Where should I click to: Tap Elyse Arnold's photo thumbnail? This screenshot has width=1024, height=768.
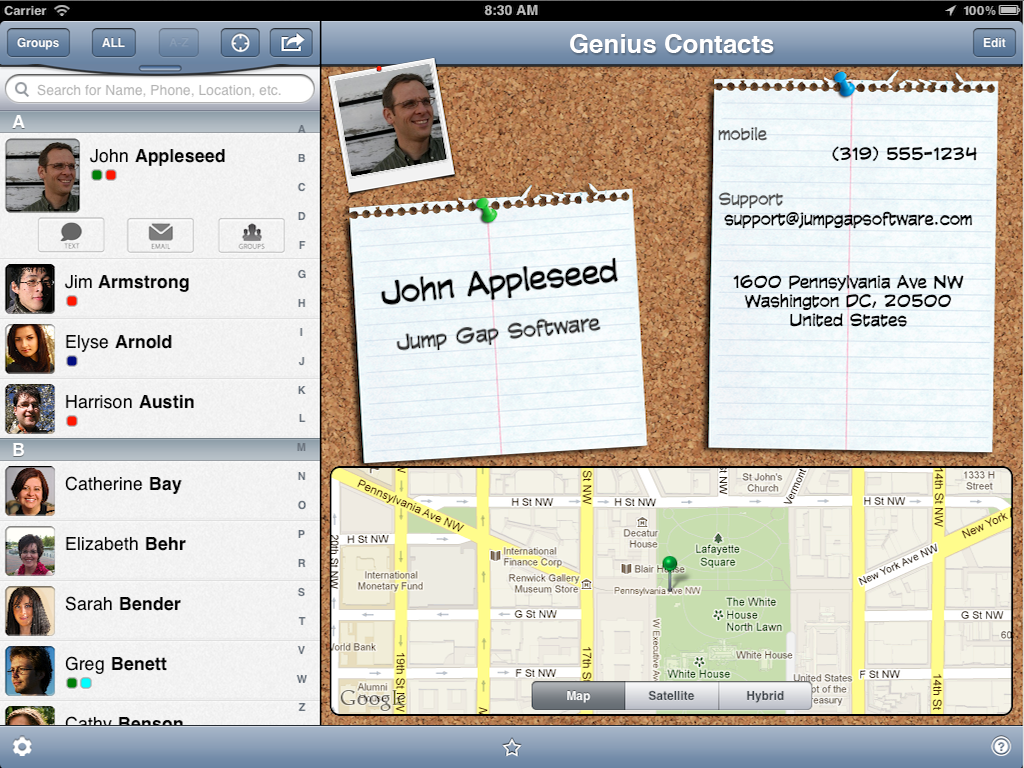(30, 349)
